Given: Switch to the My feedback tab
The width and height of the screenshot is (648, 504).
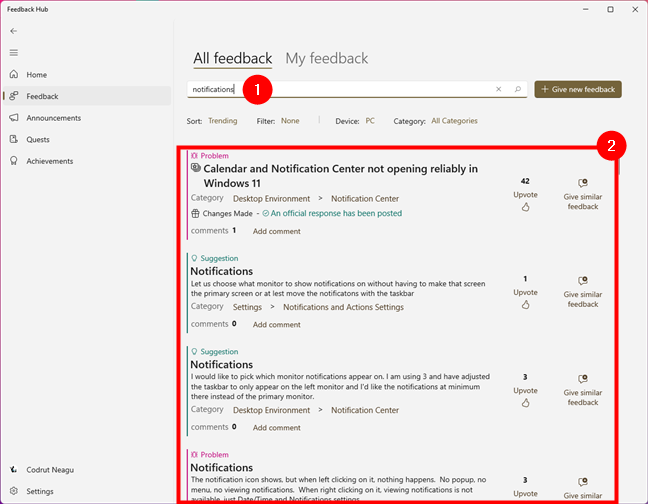Looking at the screenshot, I should point(326,58).
